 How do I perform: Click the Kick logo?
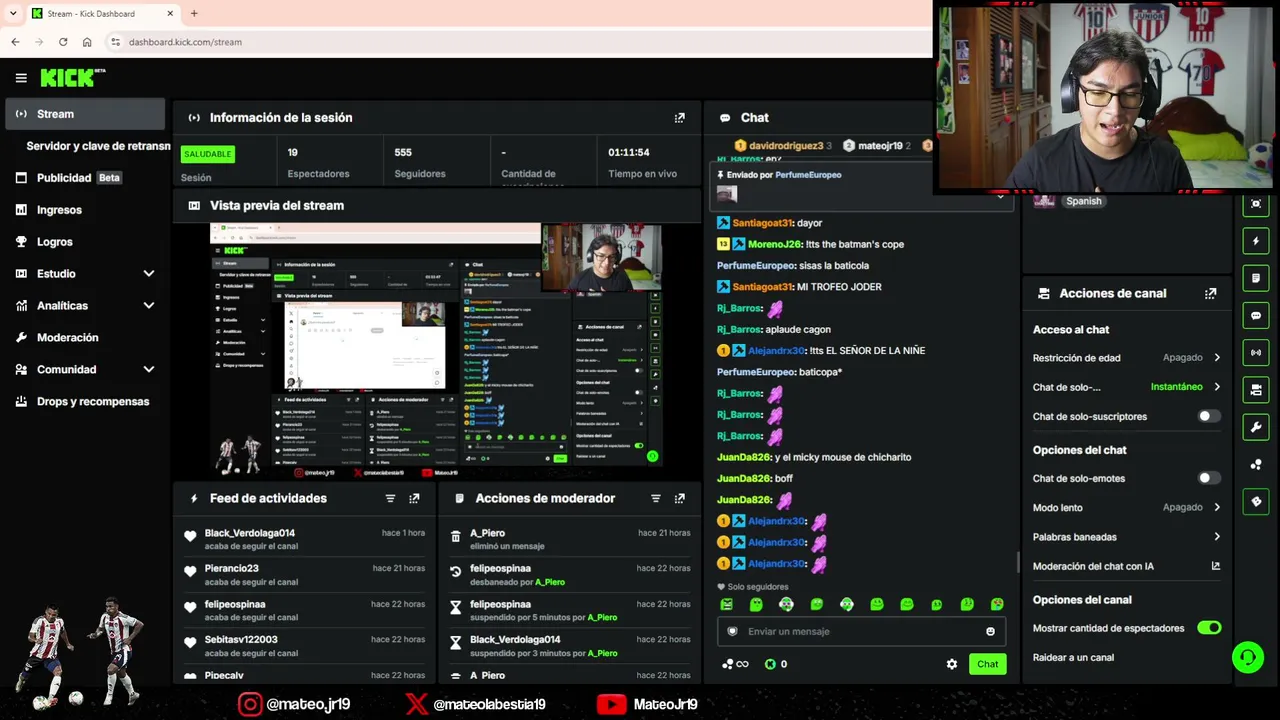(x=72, y=78)
